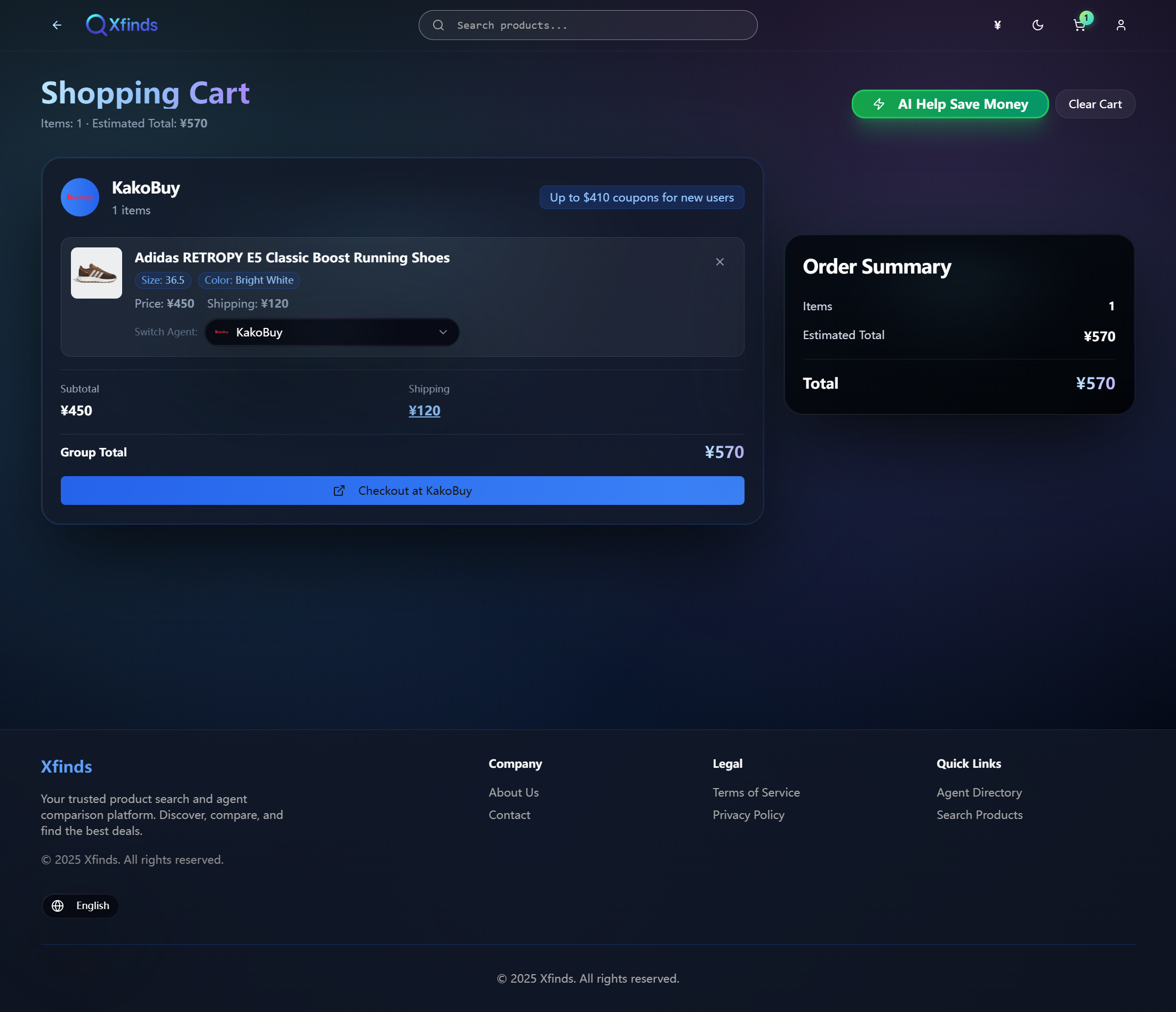Switch currency with the yen icon

(x=997, y=25)
